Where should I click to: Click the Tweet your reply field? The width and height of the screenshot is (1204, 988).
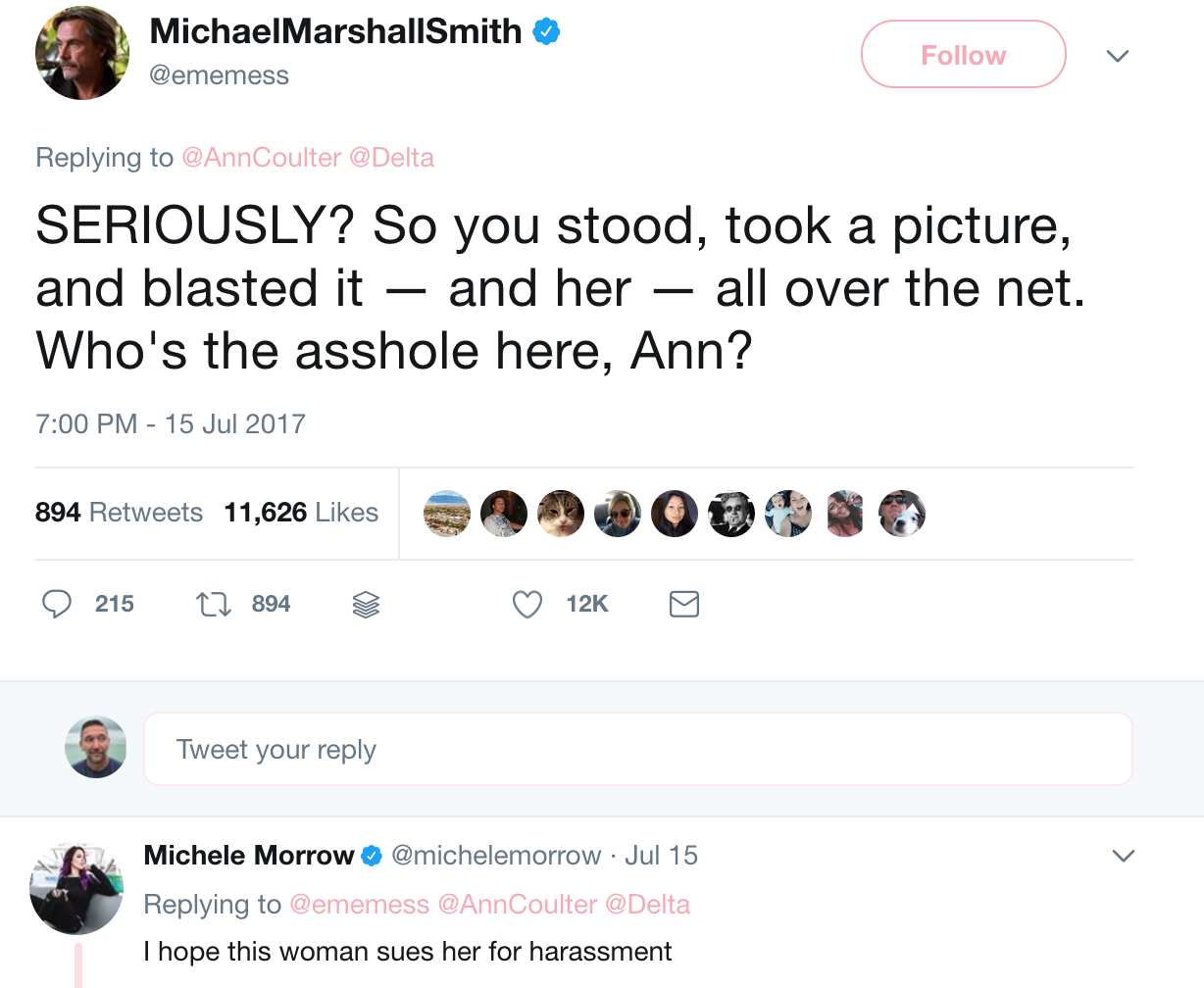[x=637, y=750]
